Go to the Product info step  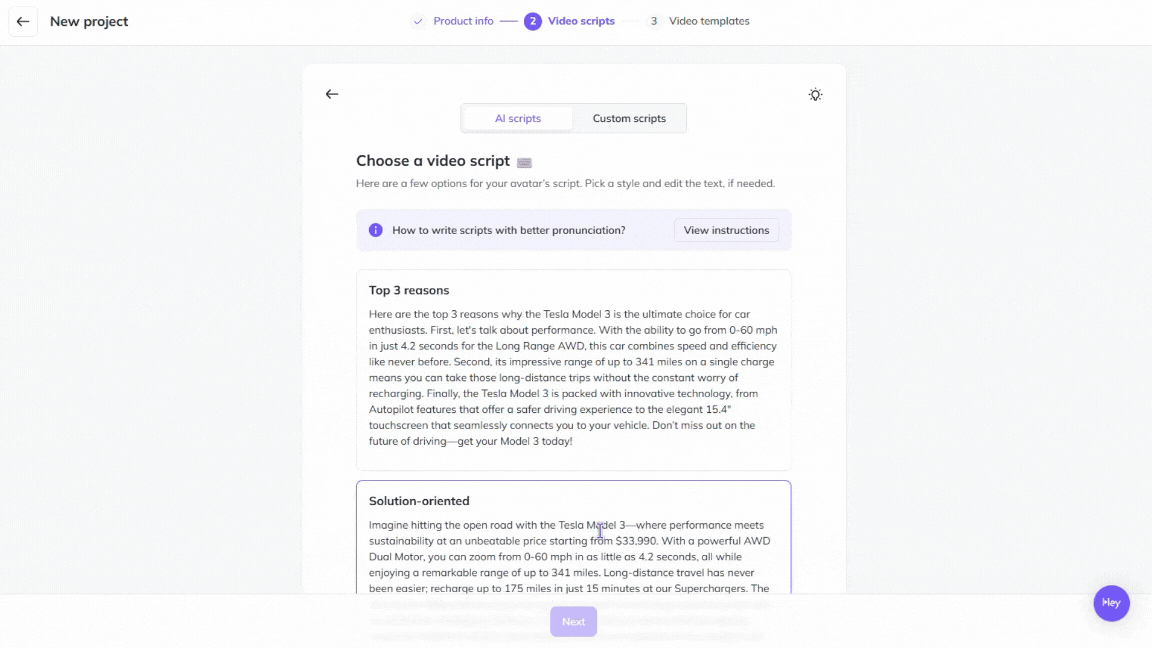coord(463,21)
